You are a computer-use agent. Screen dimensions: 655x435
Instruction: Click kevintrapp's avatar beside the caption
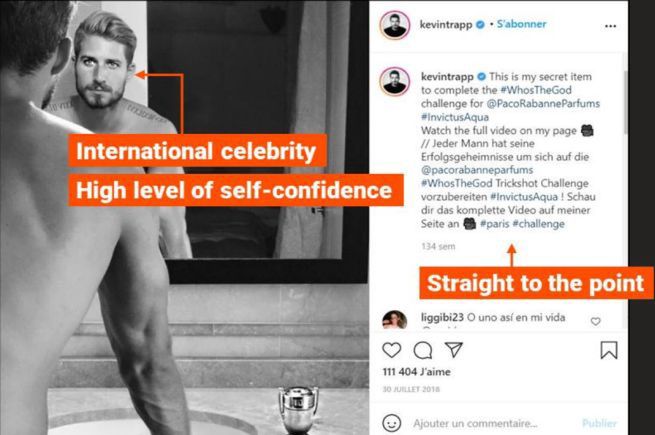point(394,80)
